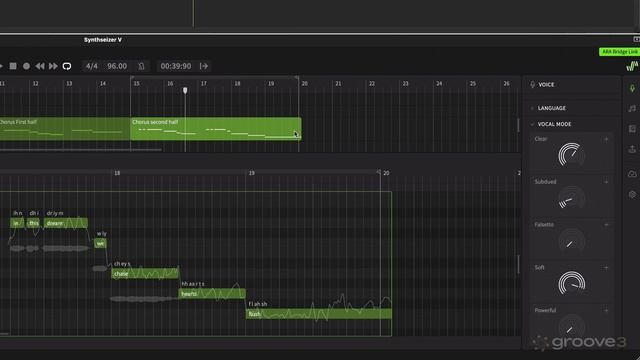Click the 'hh aa r t s' phoneme label
640x360 pixels.
click(x=193, y=284)
